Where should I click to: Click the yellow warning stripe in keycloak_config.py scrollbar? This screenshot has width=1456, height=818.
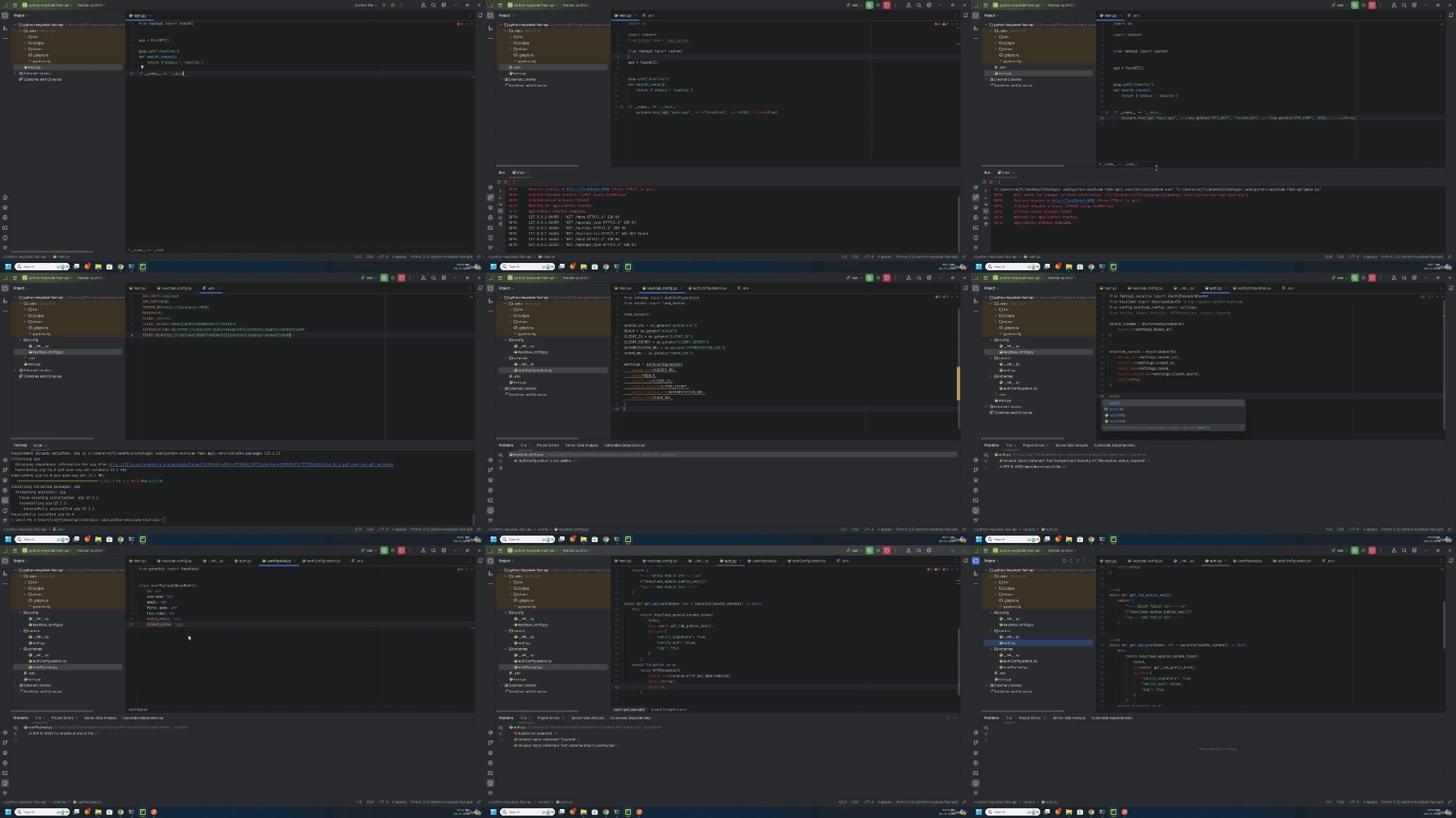[959, 383]
